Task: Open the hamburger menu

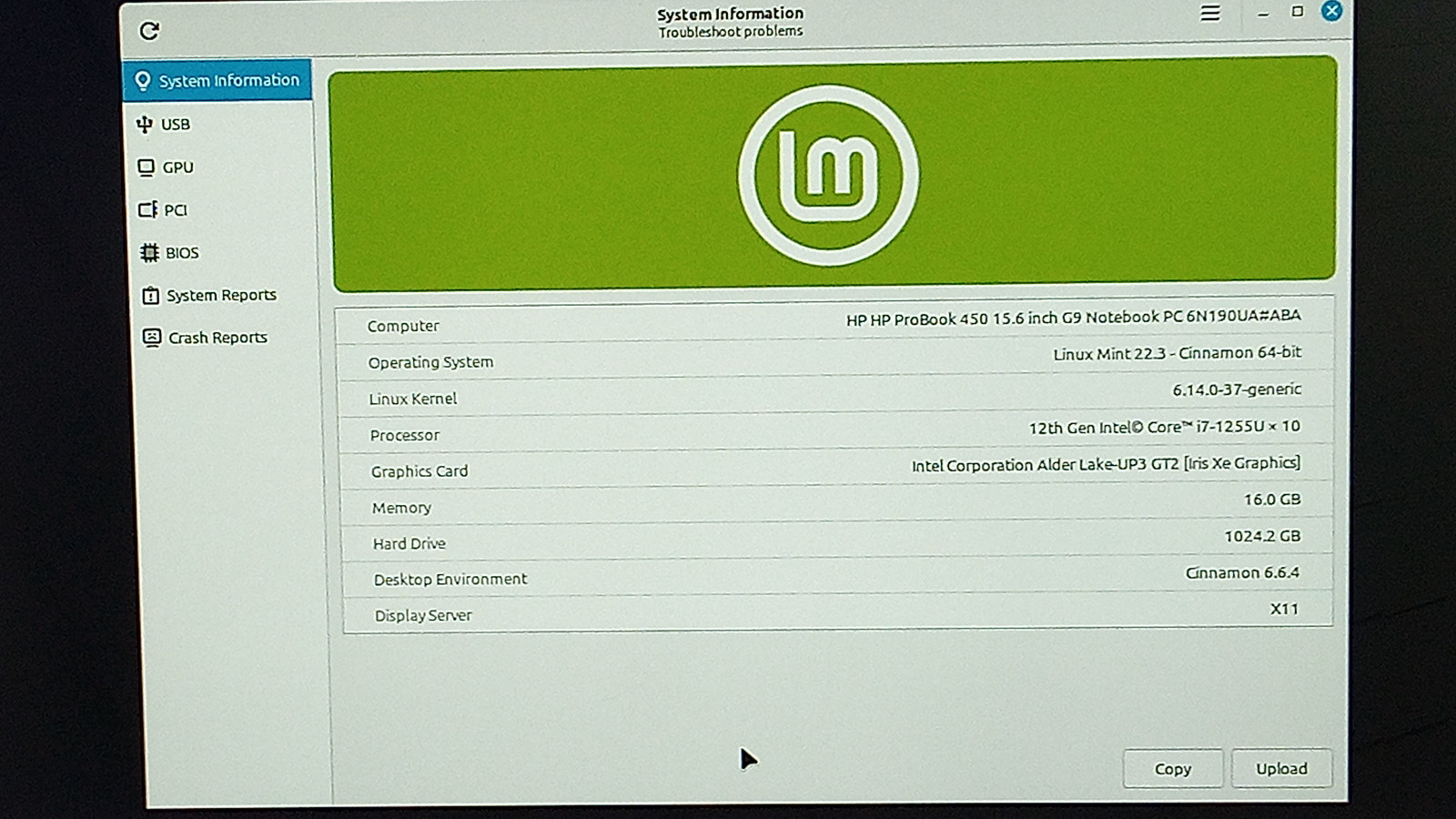Action: (1209, 14)
